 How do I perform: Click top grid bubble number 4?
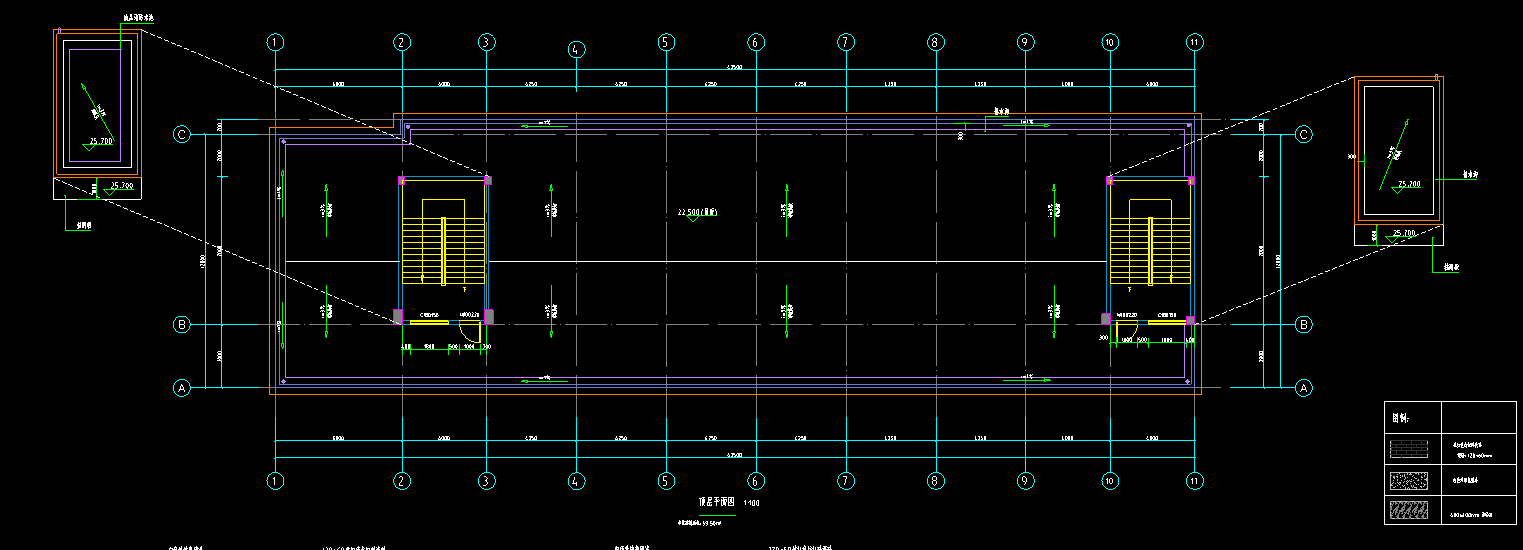pos(576,49)
